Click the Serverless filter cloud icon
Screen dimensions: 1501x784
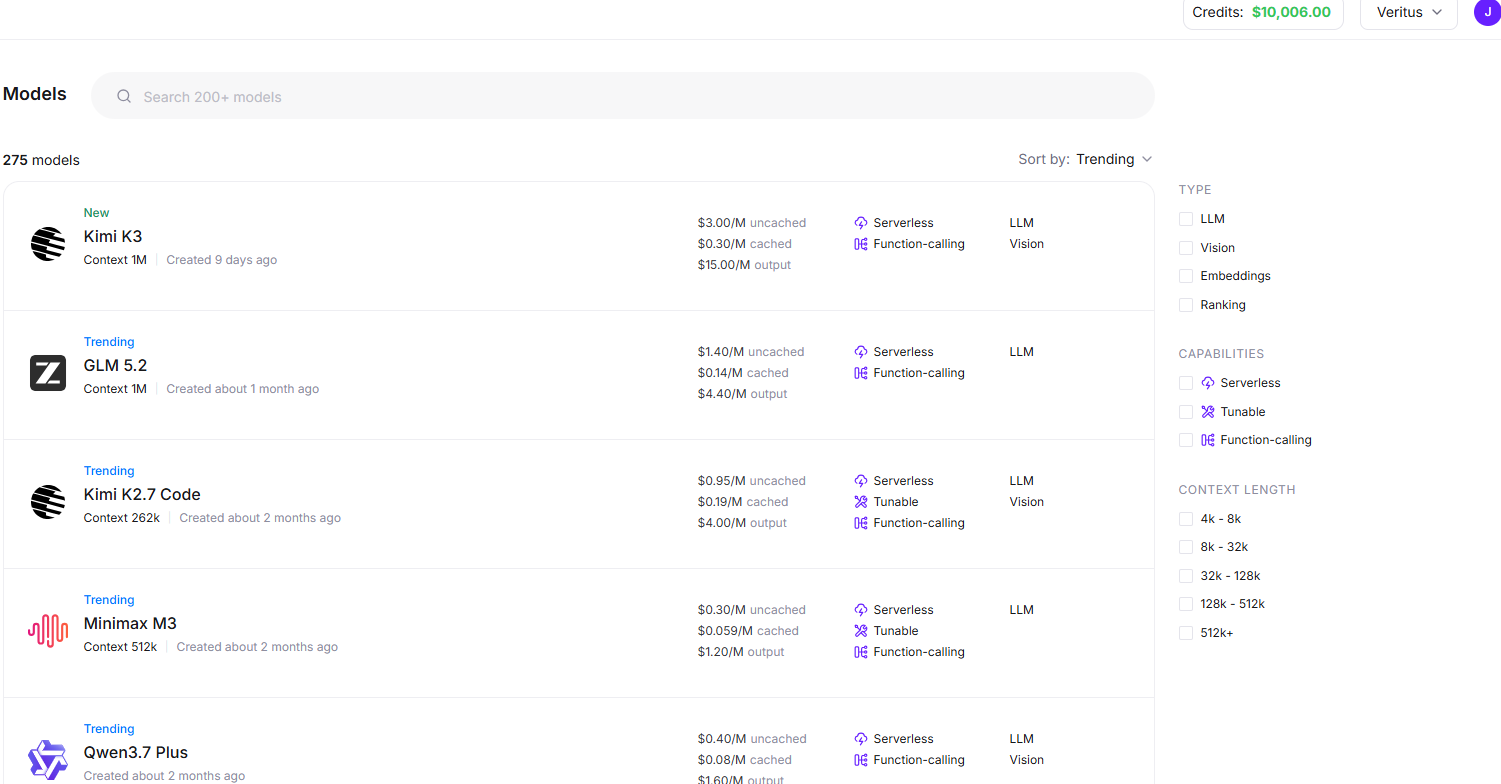(x=1208, y=383)
